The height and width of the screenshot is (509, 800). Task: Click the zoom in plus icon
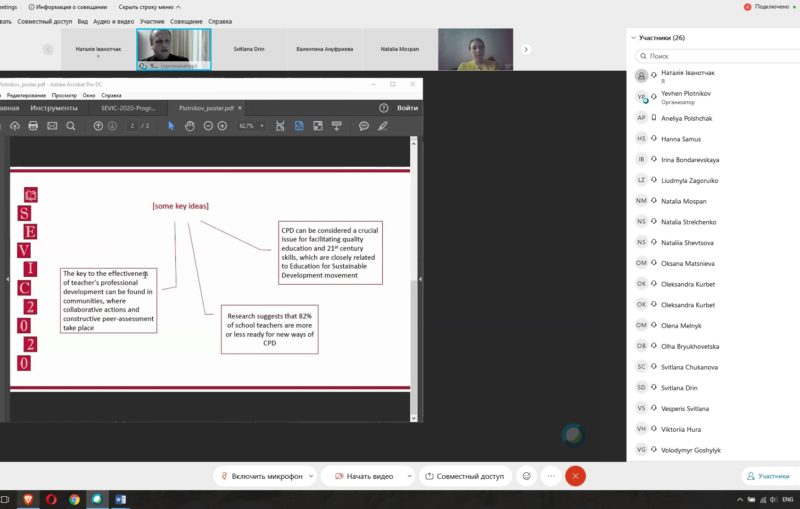click(223, 126)
